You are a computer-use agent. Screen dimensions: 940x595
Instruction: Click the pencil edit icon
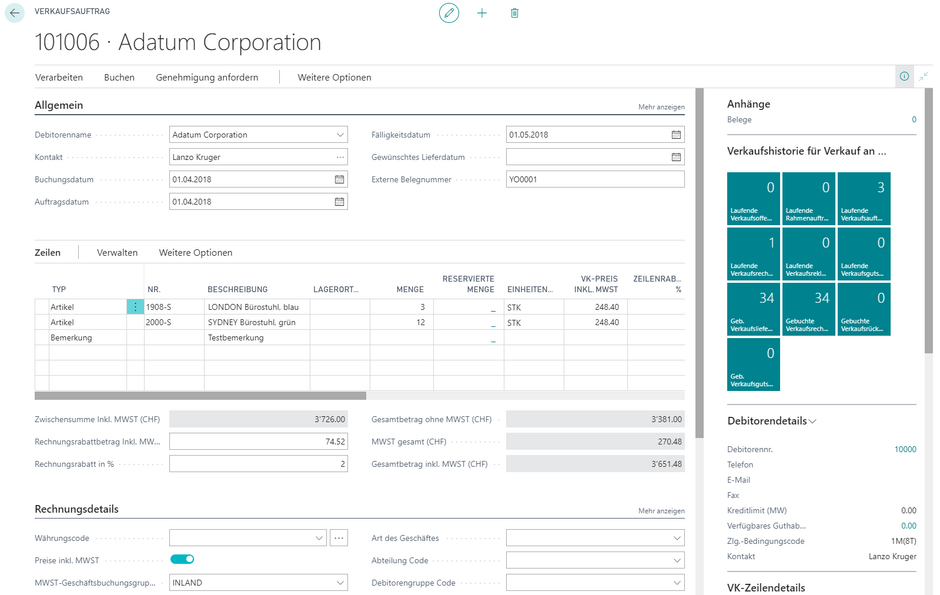point(448,13)
